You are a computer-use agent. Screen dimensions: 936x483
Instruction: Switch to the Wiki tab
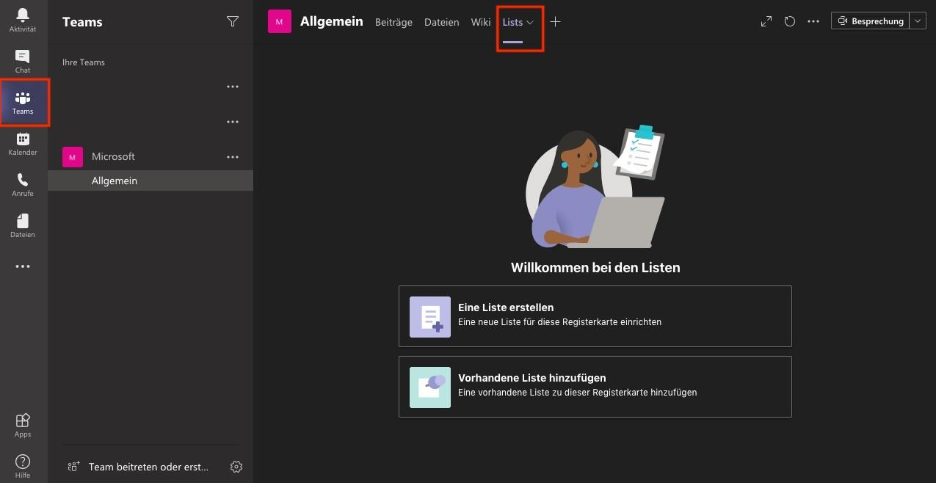pyautogui.click(x=481, y=23)
